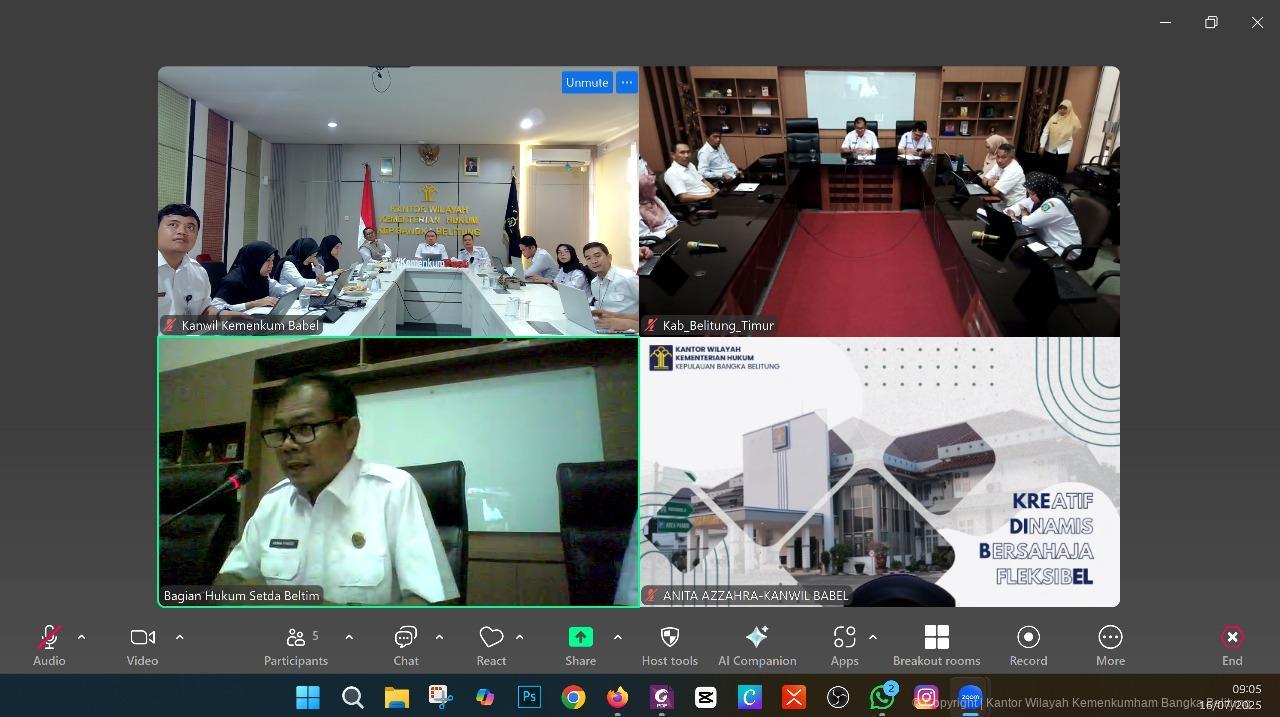Start recording the meeting
Viewport: 1280px width, 717px height.
[x=1028, y=638]
